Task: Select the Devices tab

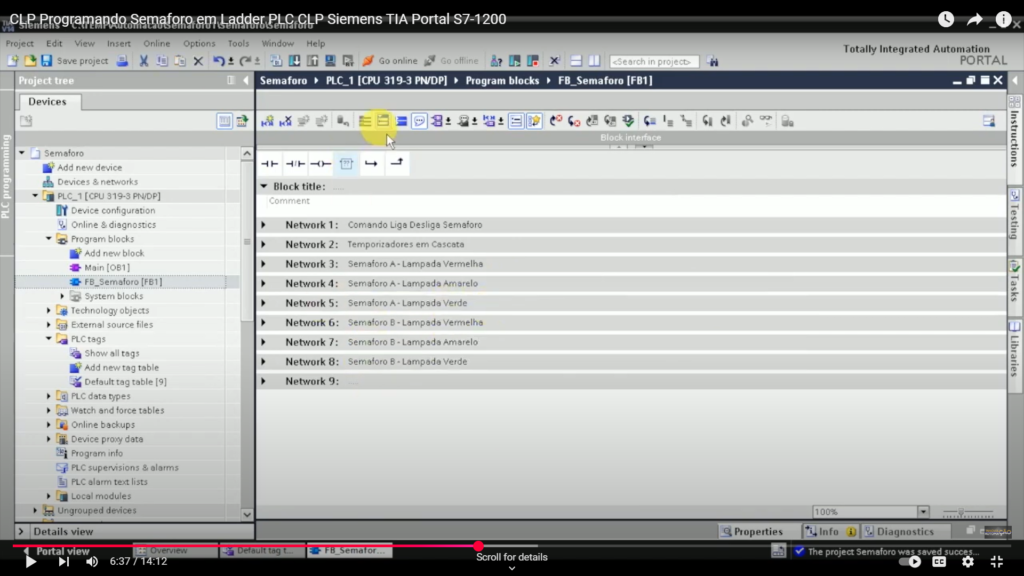Action: pyautogui.click(x=48, y=102)
